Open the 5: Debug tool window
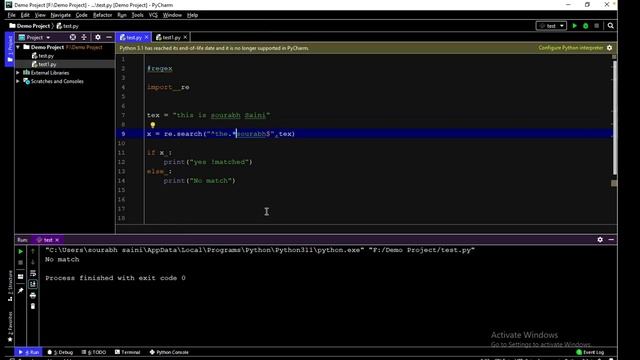640x360 pixels. tap(60, 352)
